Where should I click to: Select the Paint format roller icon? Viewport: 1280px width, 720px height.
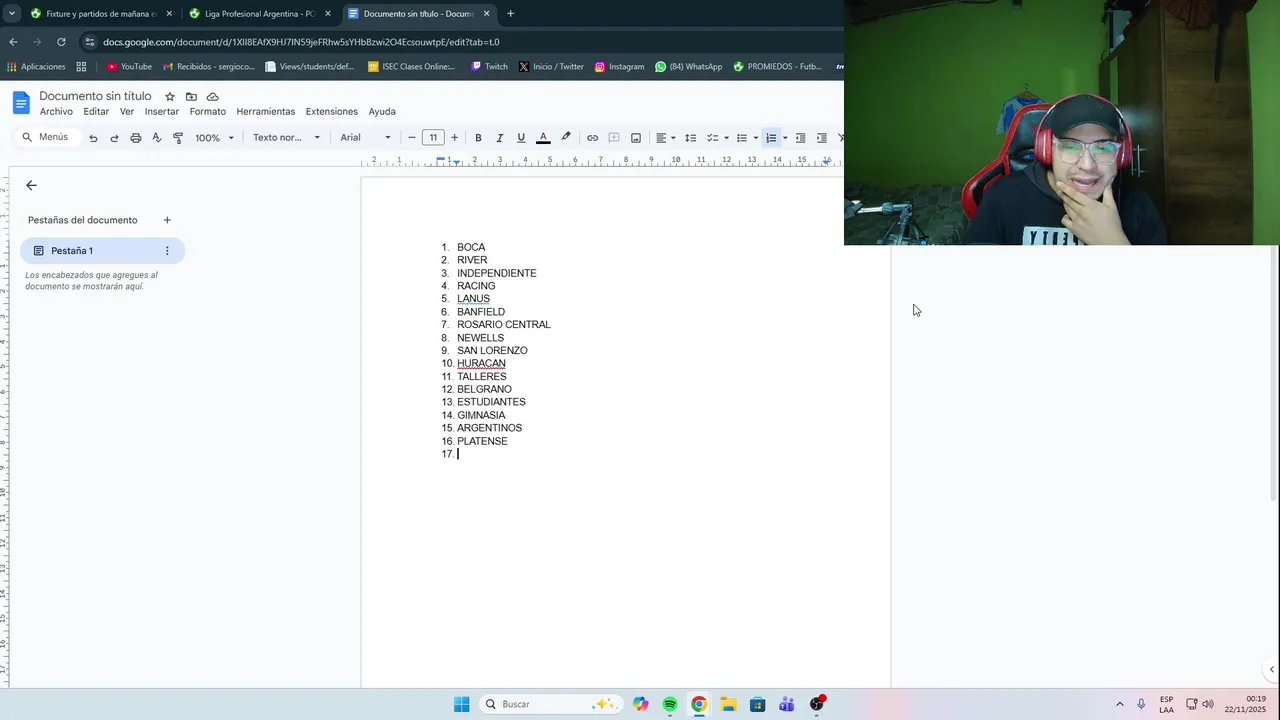tap(178, 138)
